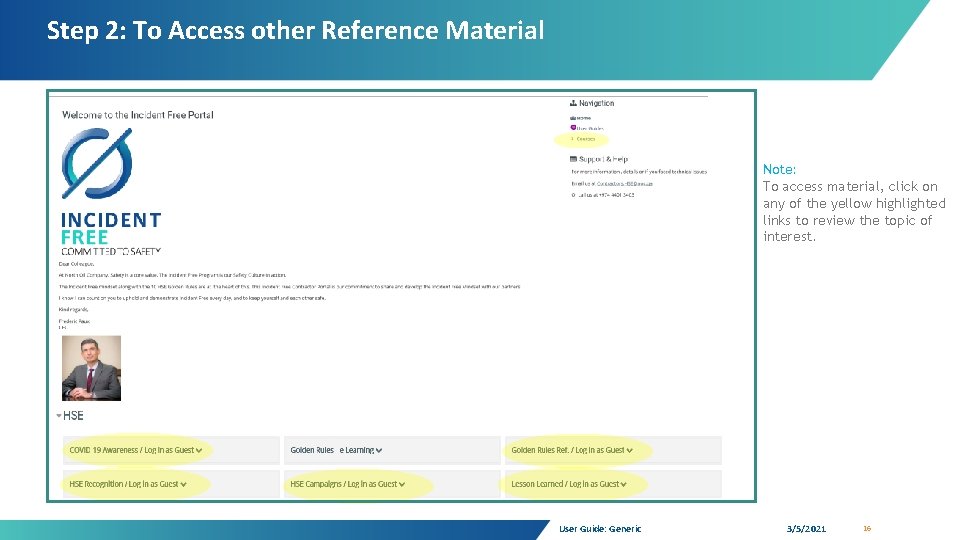The image size is (960, 540).
Task: Click the purple User Guides icon
Action: tap(573, 128)
